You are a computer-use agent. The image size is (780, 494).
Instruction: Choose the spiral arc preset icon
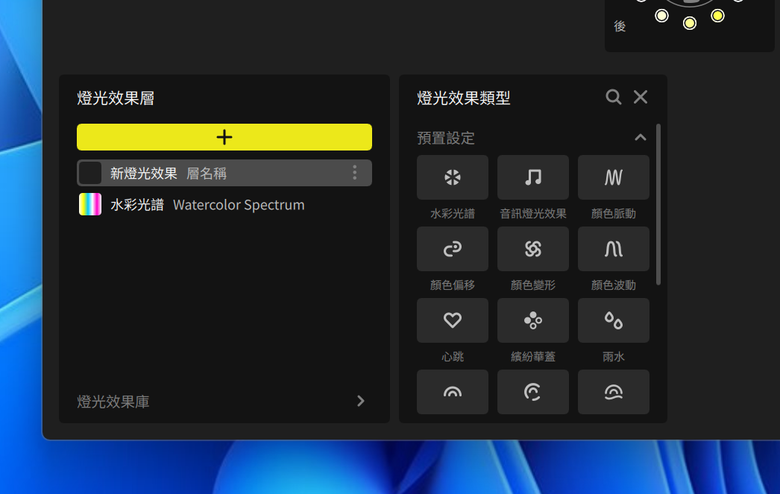point(533,392)
